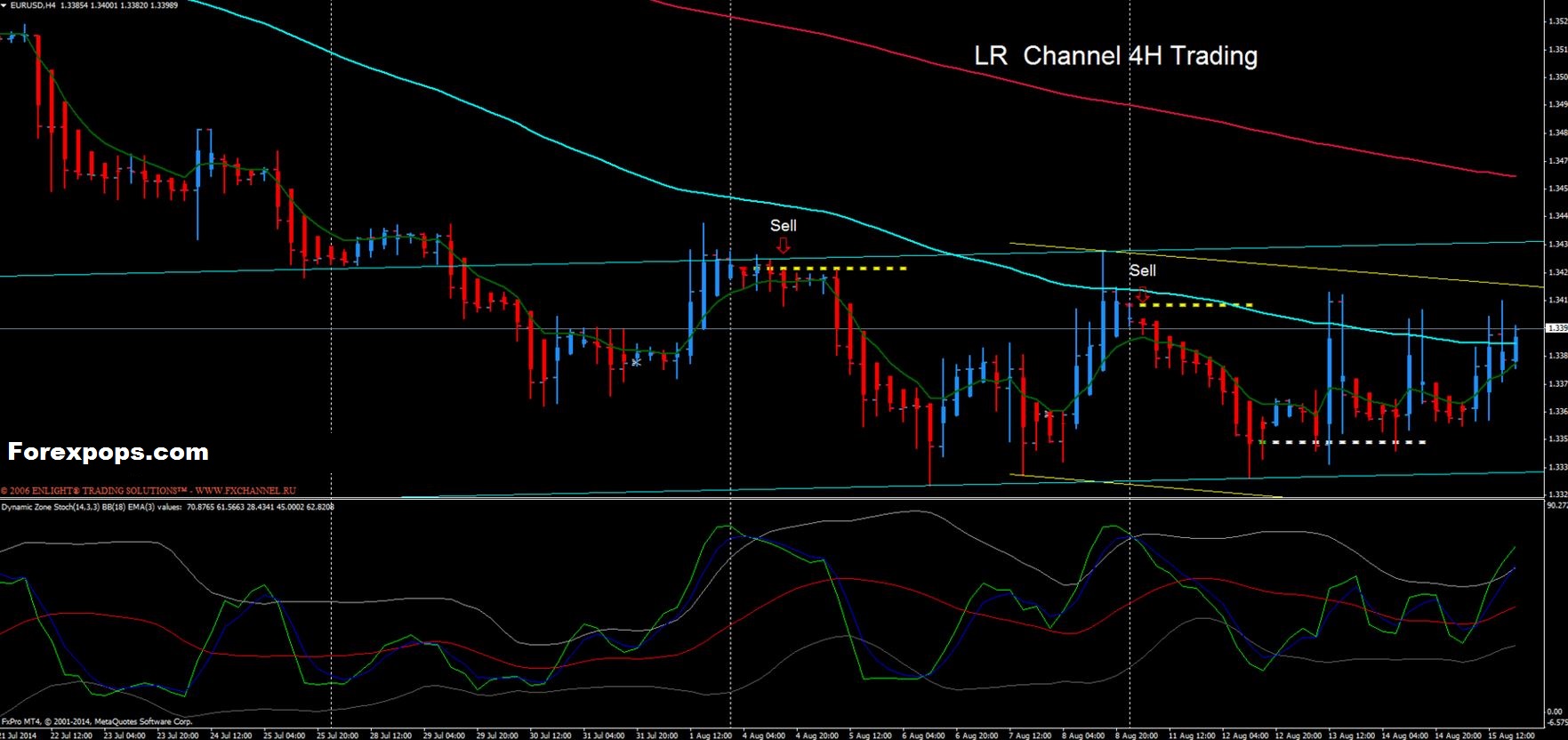Click the 1.342 price scale label
Screen dimensions: 1568x740
coord(1557,272)
